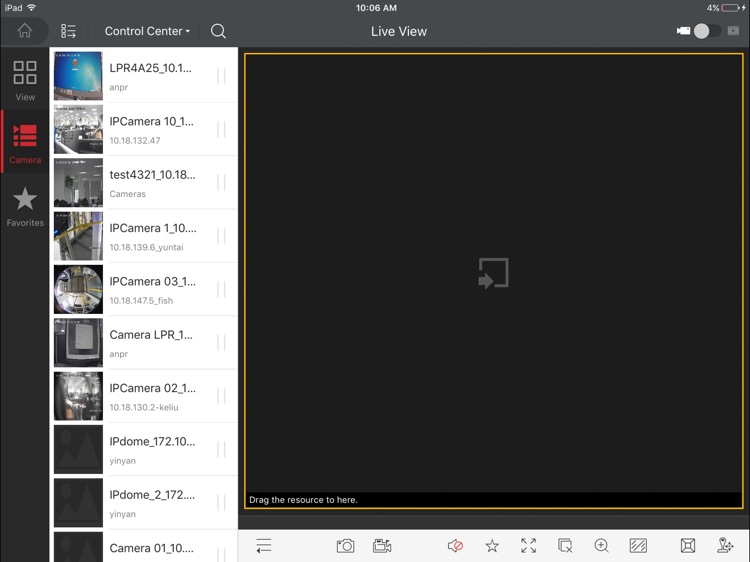Expand the Control Center dropdown

147,31
